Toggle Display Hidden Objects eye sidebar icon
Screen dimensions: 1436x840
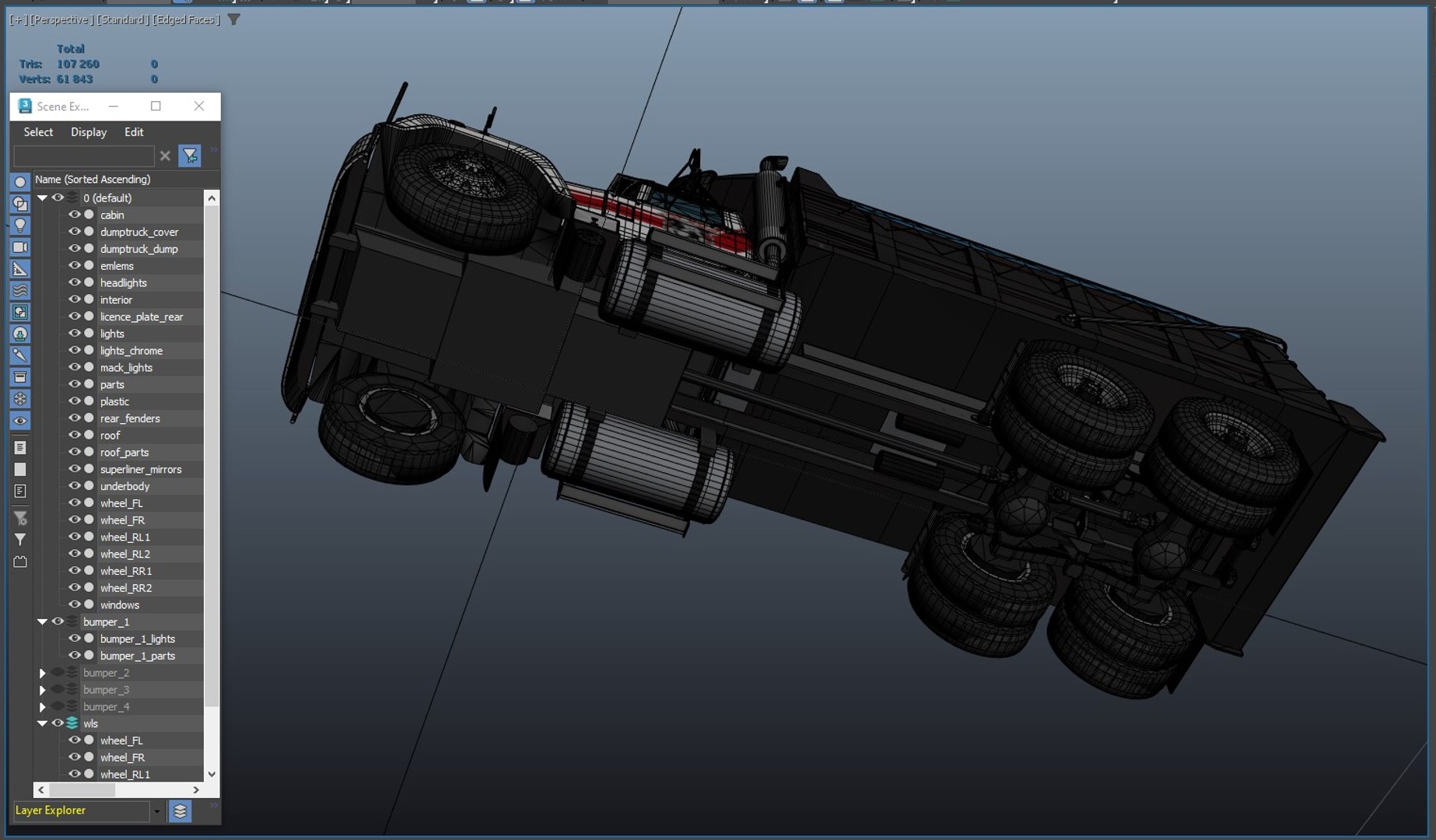click(x=20, y=421)
